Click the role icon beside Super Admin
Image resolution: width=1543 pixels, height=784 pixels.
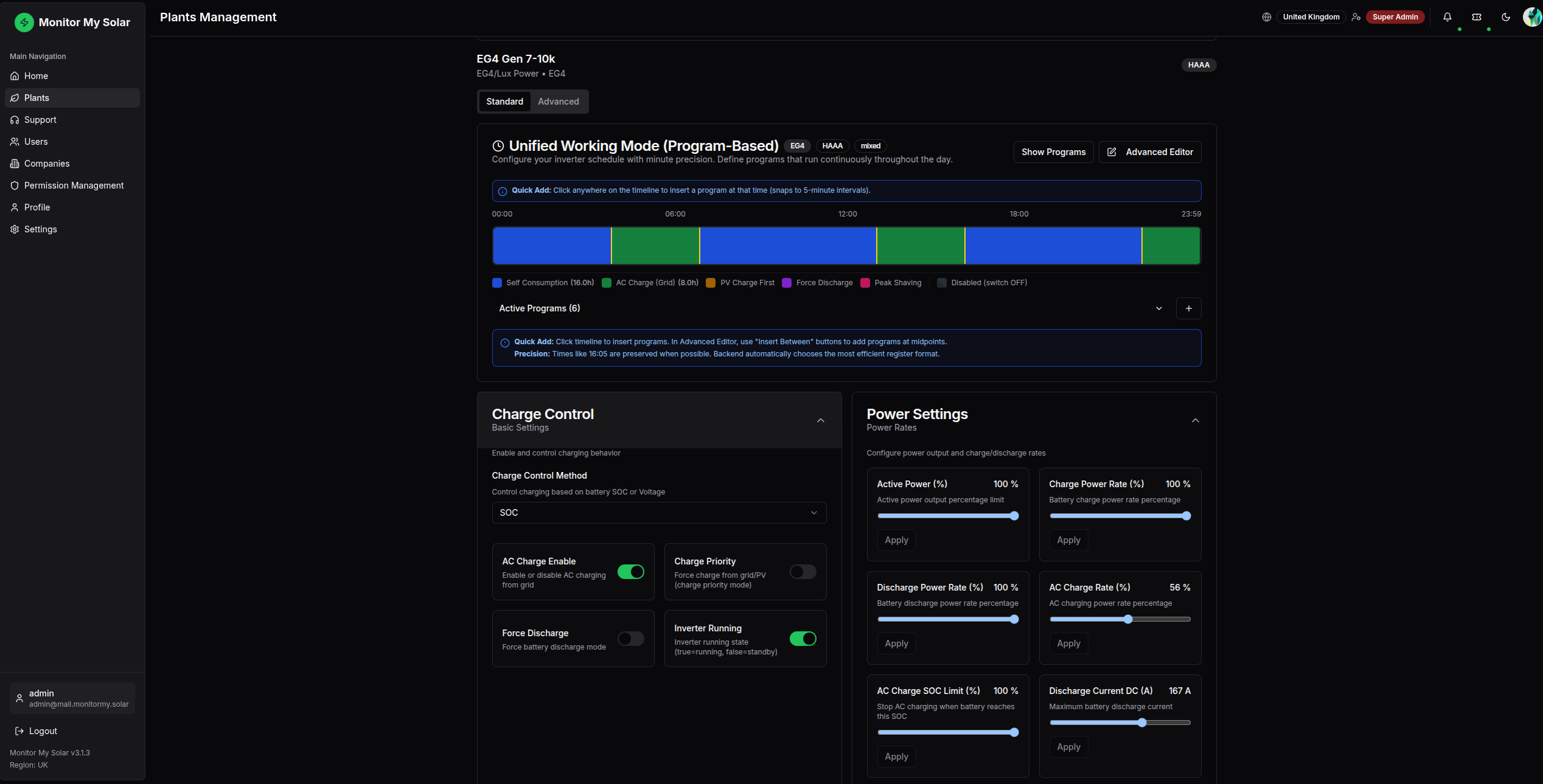pos(1356,17)
